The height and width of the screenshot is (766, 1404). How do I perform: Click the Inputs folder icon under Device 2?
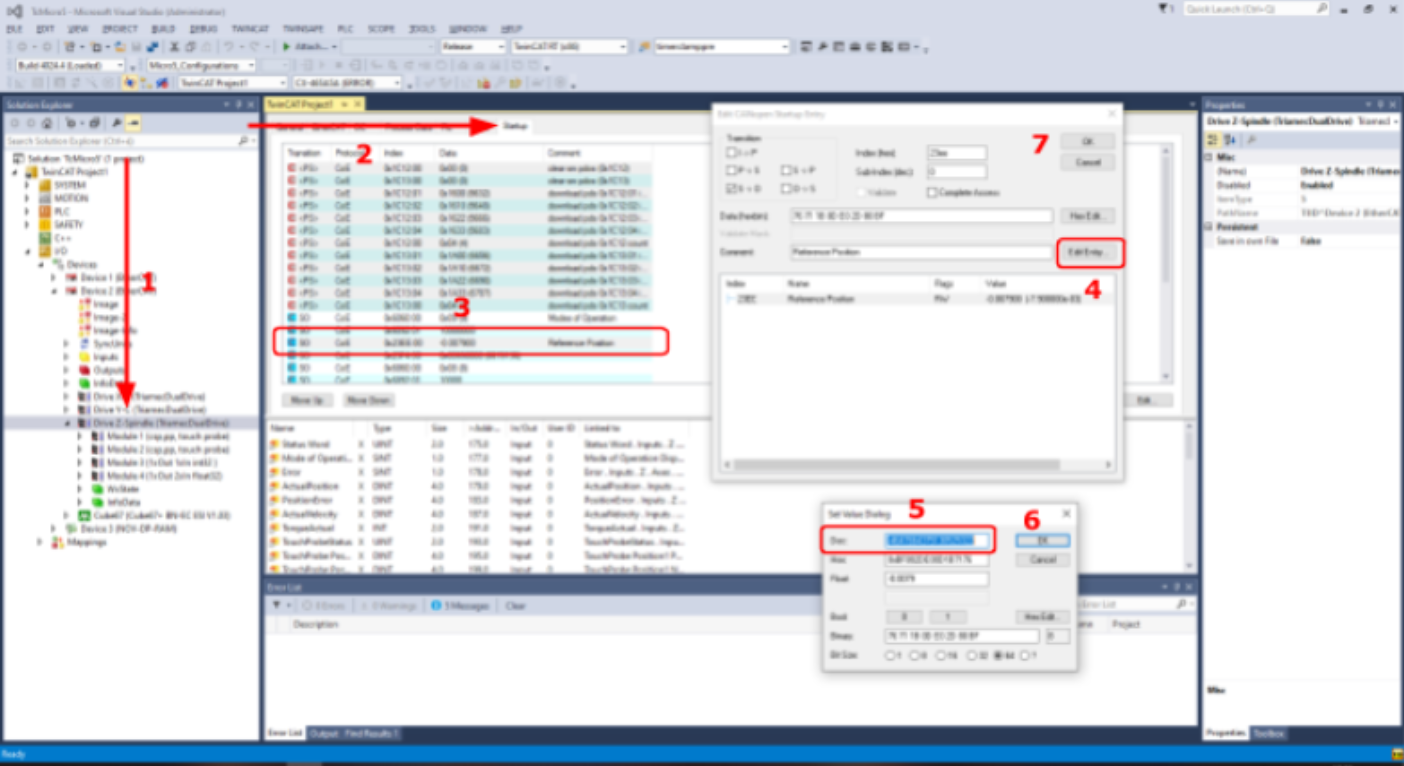[85, 357]
